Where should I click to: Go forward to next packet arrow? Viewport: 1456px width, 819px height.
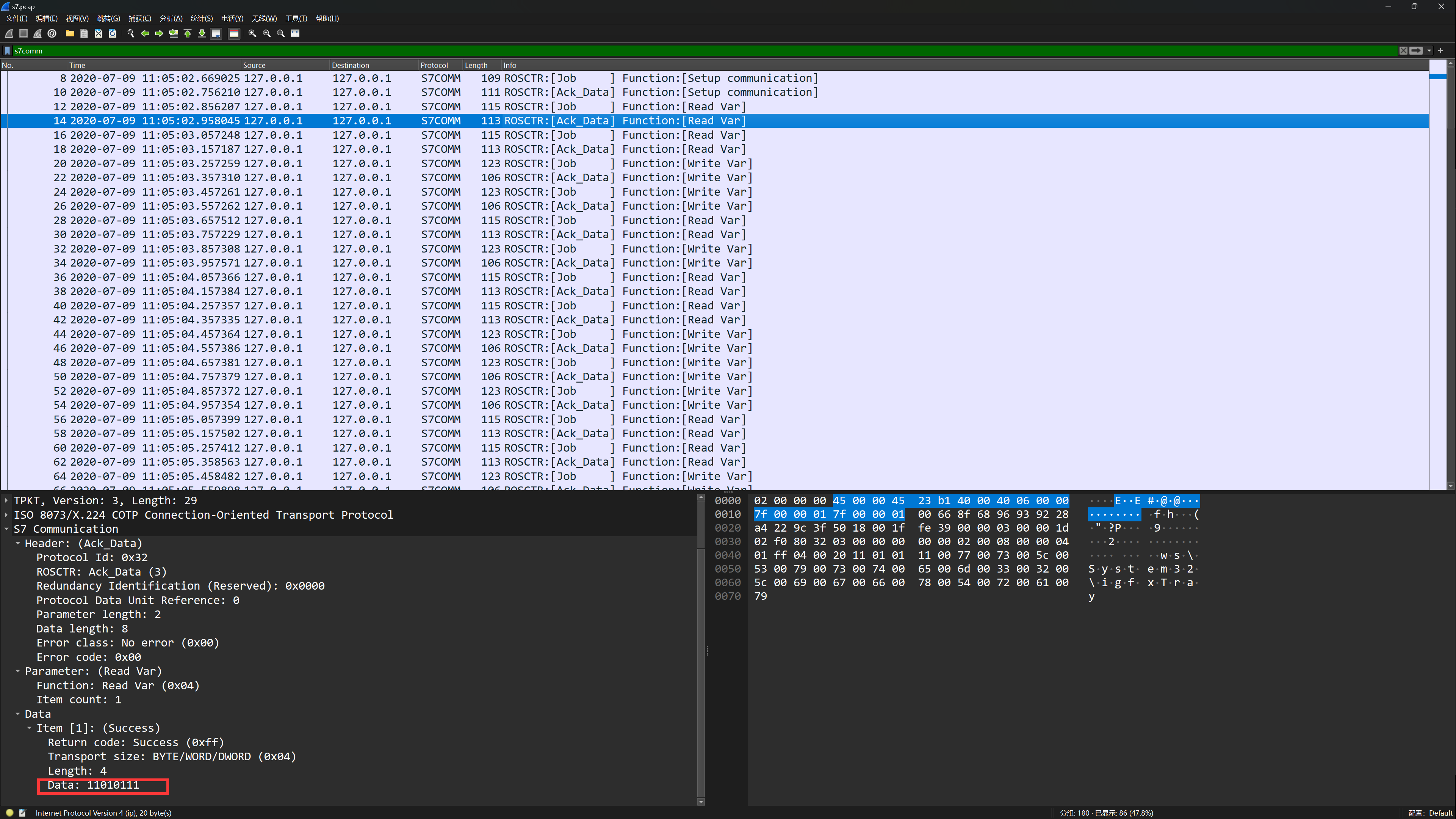pyautogui.click(x=159, y=33)
